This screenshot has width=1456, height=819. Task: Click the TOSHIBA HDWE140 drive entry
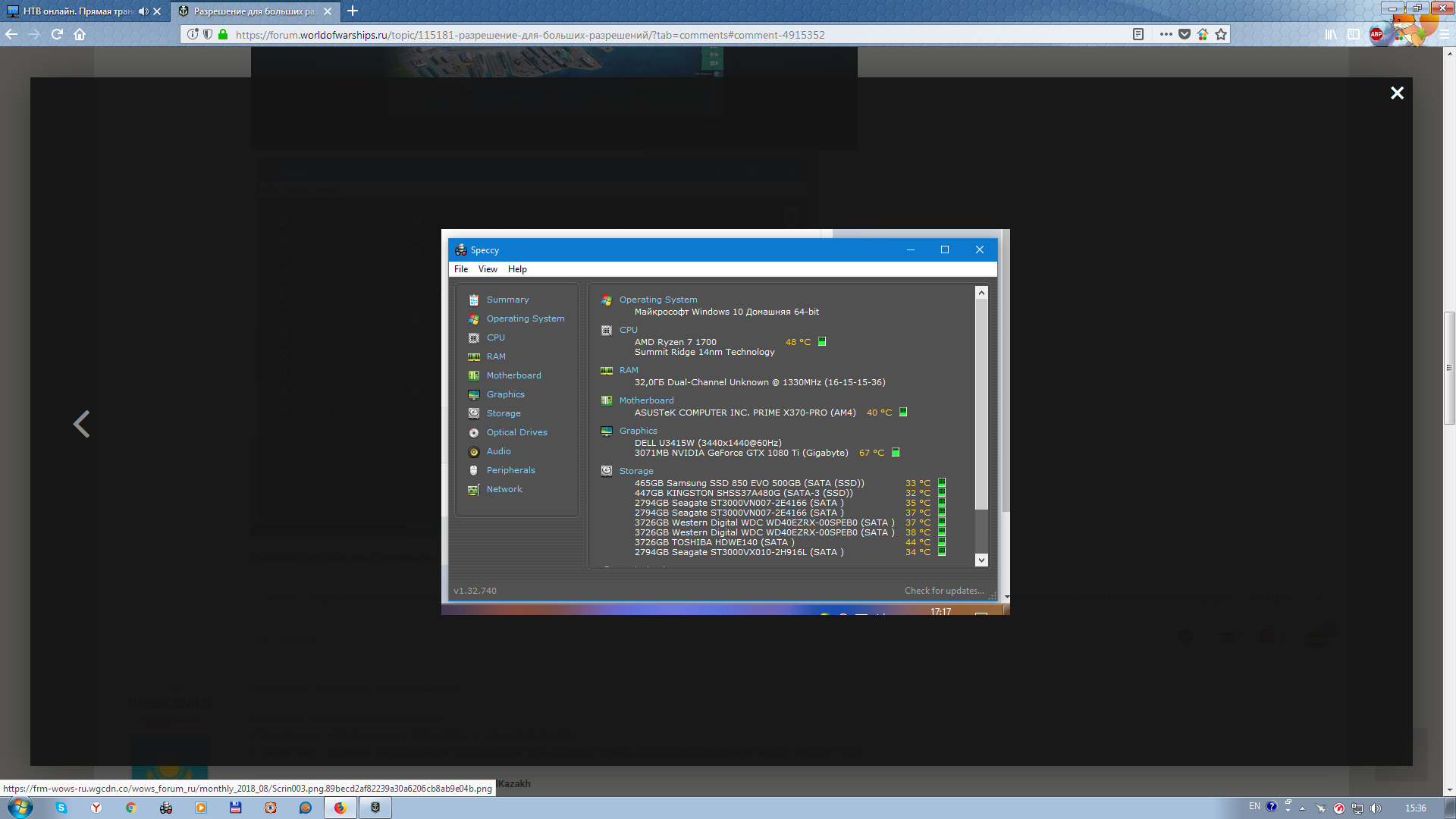714,542
